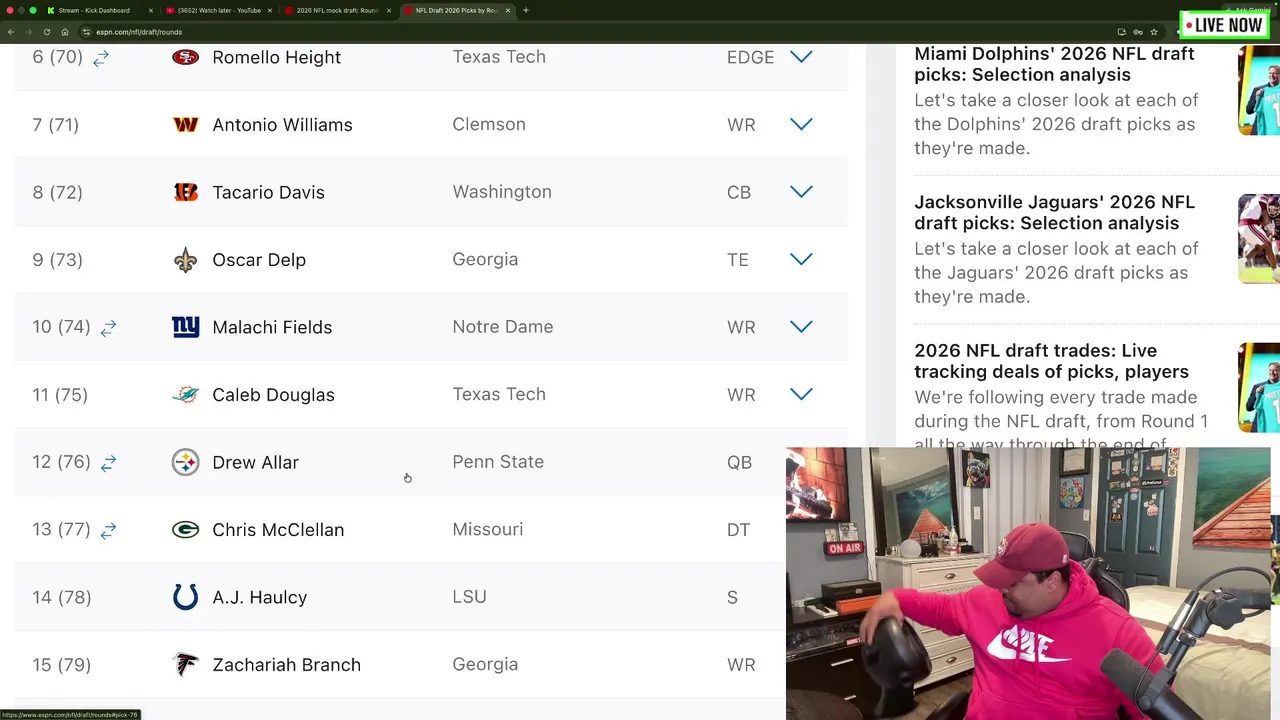Screen dimensions: 1280x720
Task: Click the Packers logo next to Chris McClellan
Action: [185, 529]
